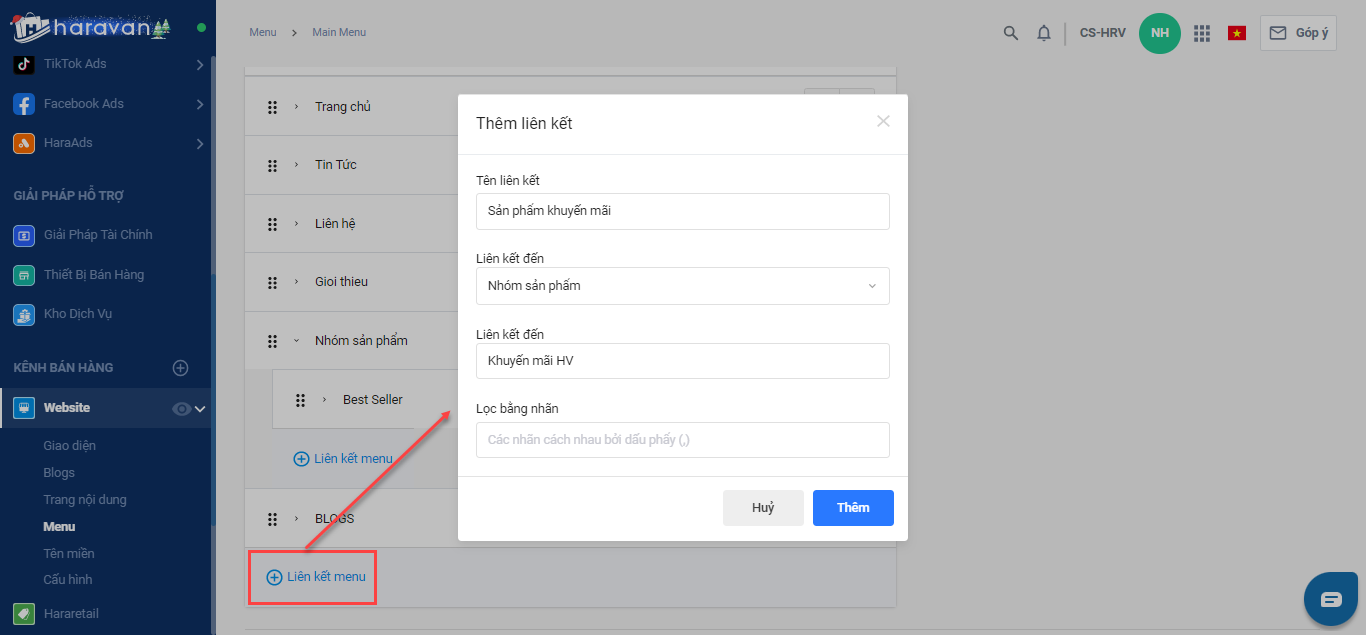Expand HaraAds submenu arrow
The image size is (1366, 635).
click(x=200, y=144)
